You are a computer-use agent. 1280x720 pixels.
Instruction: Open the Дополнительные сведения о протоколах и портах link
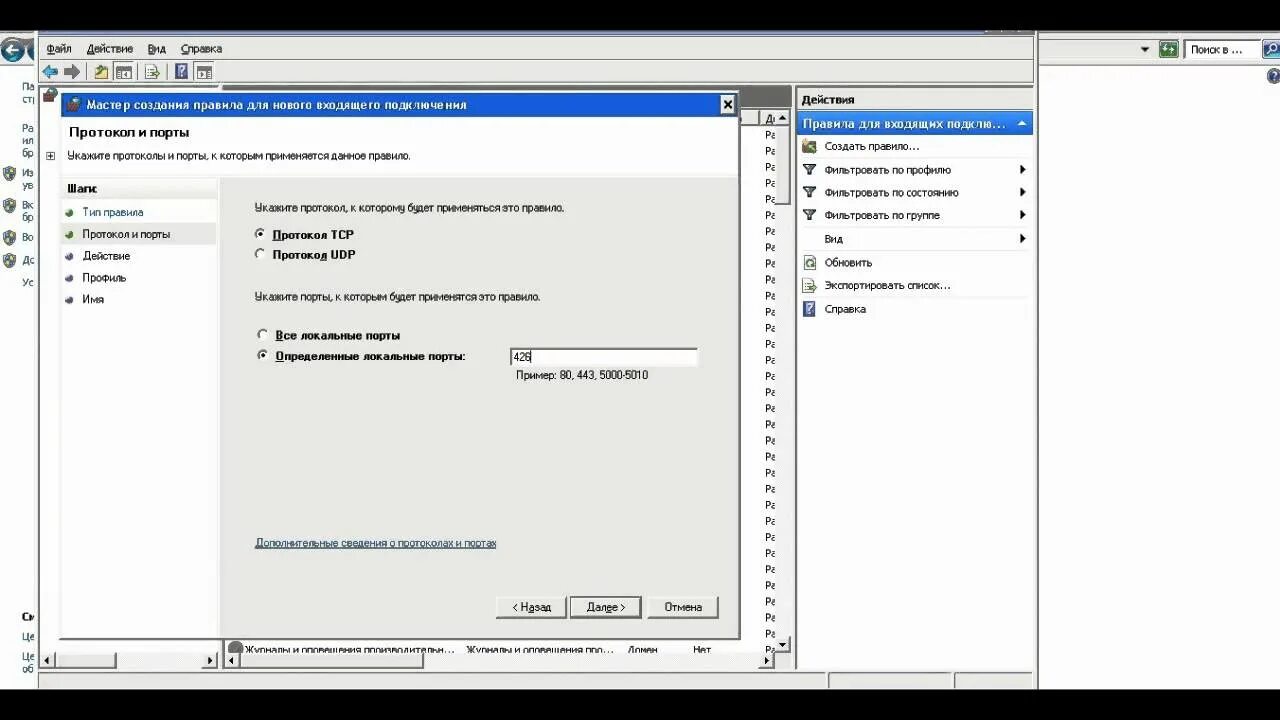click(x=376, y=543)
